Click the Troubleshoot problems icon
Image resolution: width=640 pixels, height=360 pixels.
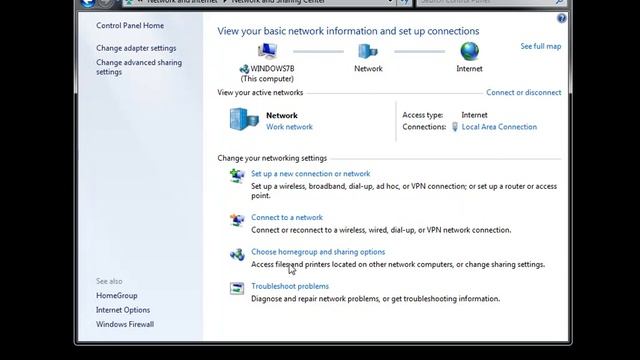pyautogui.click(x=237, y=288)
